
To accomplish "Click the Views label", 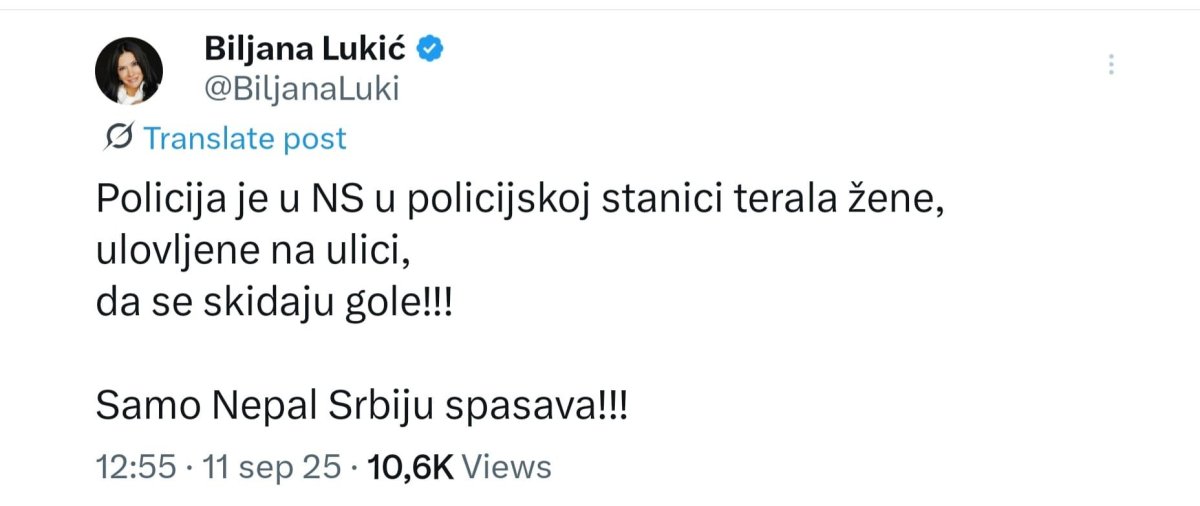I will tap(509, 466).
